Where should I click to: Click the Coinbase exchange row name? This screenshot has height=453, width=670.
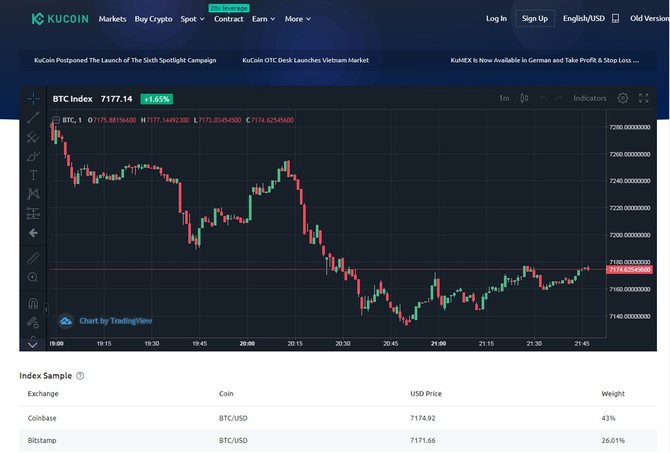tap(42, 418)
